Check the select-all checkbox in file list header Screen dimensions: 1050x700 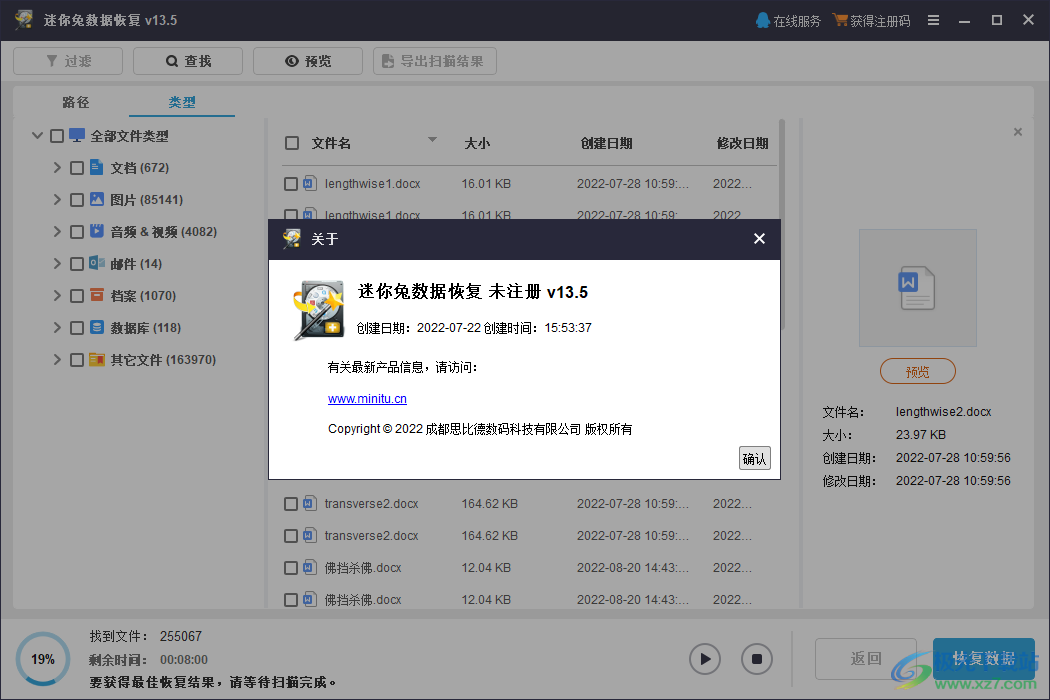291,142
